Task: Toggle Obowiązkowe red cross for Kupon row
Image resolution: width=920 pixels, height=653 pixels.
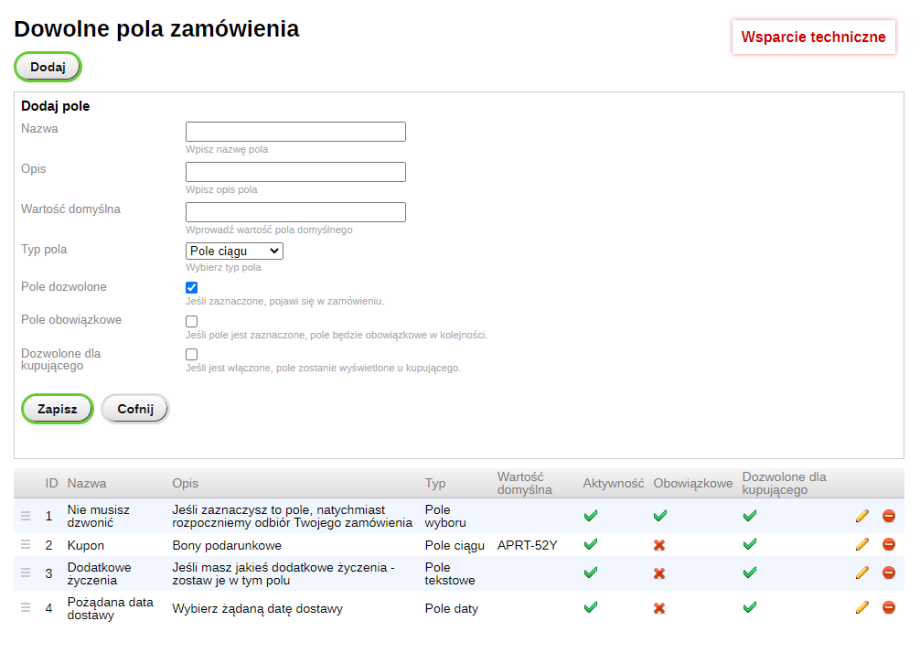Action: (x=659, y=545)
